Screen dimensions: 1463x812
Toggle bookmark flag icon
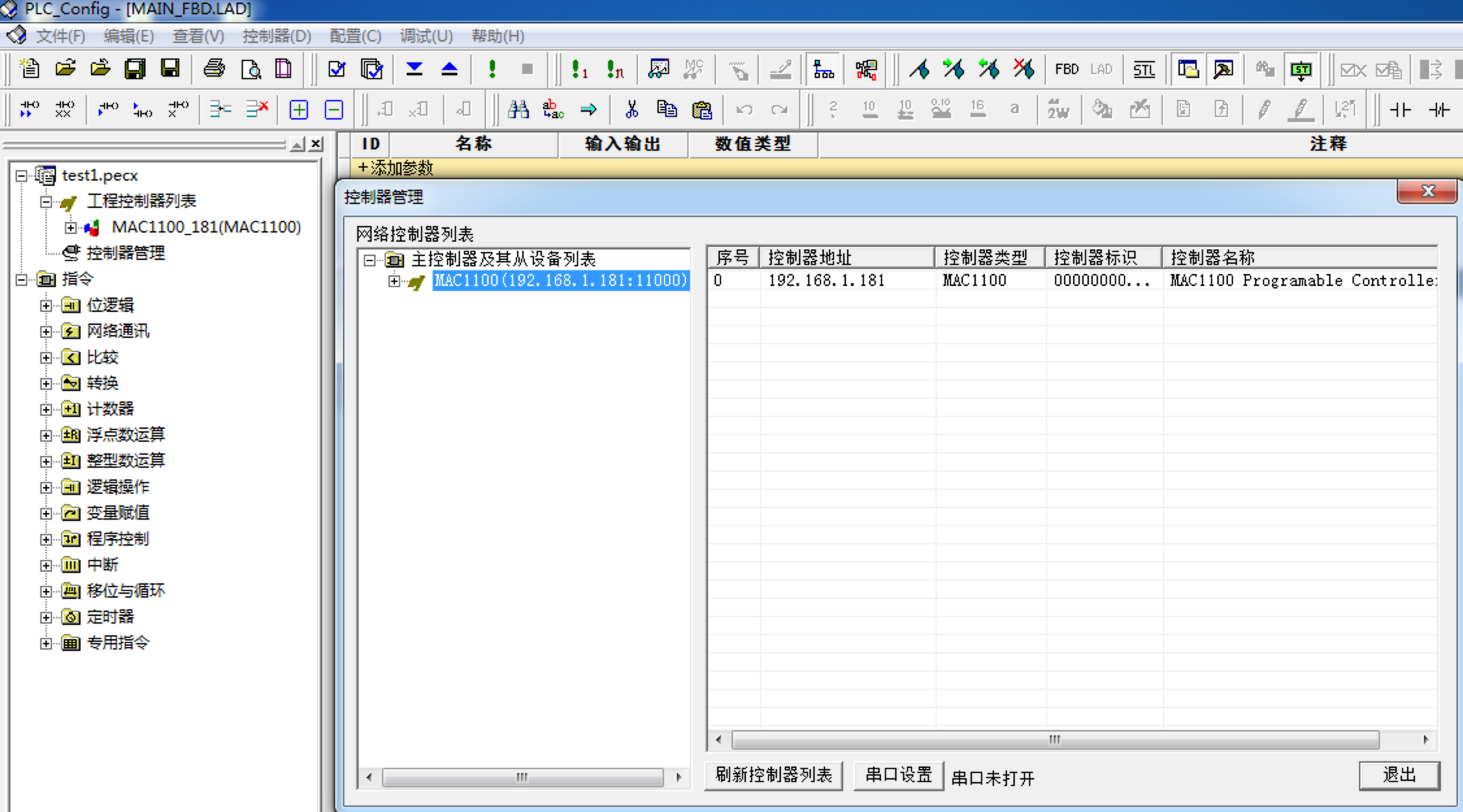(919, 69)
